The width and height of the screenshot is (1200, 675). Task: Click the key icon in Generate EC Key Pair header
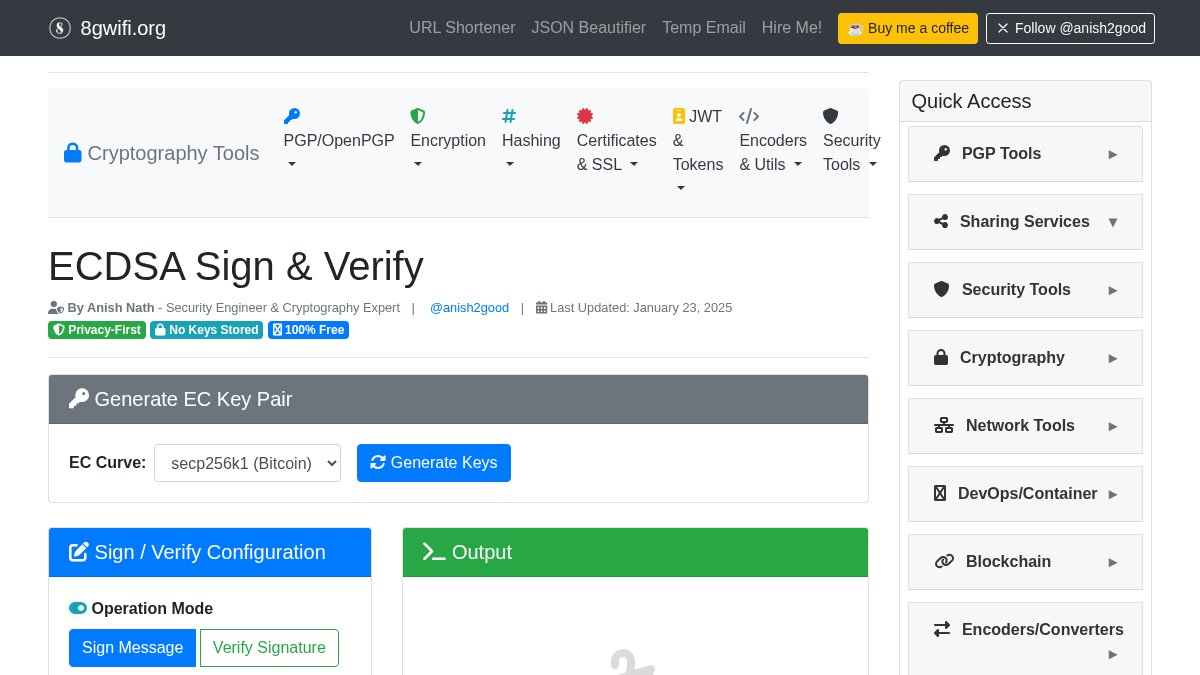[79, 399]
